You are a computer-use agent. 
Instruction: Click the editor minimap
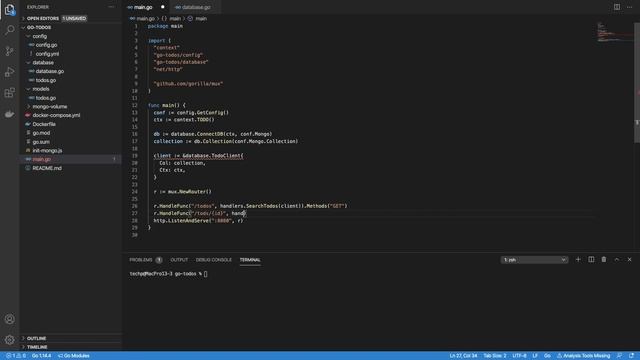point(614,33)
